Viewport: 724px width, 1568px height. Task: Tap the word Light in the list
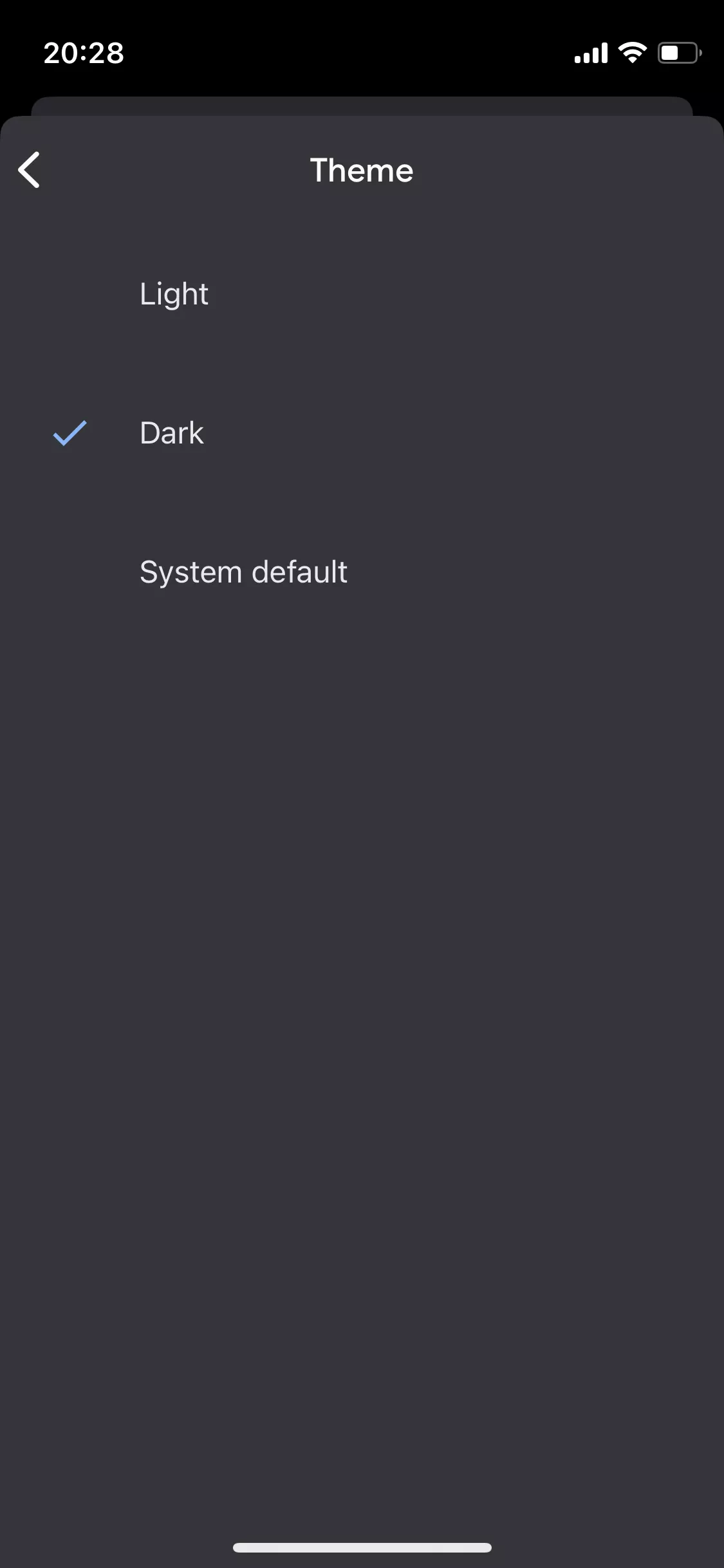[174, 295]
